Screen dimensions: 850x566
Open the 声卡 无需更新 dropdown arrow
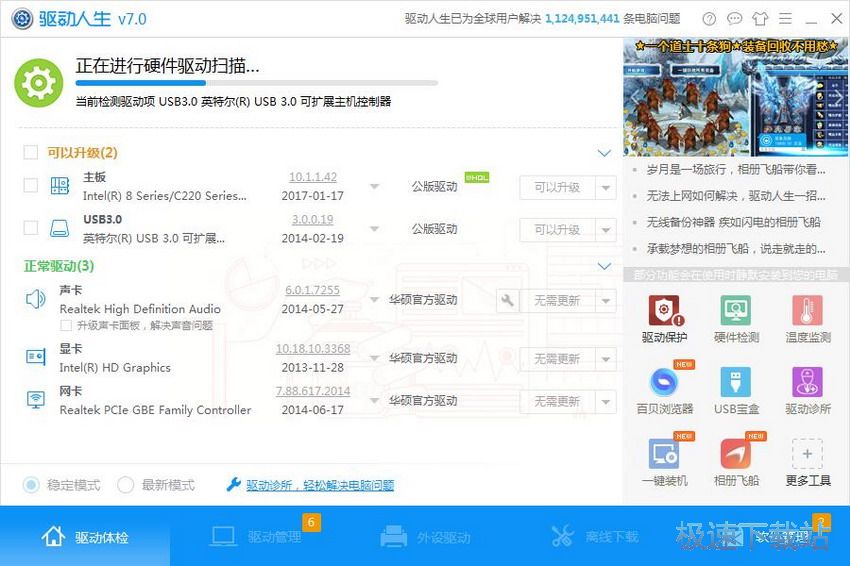coord(606,301)
